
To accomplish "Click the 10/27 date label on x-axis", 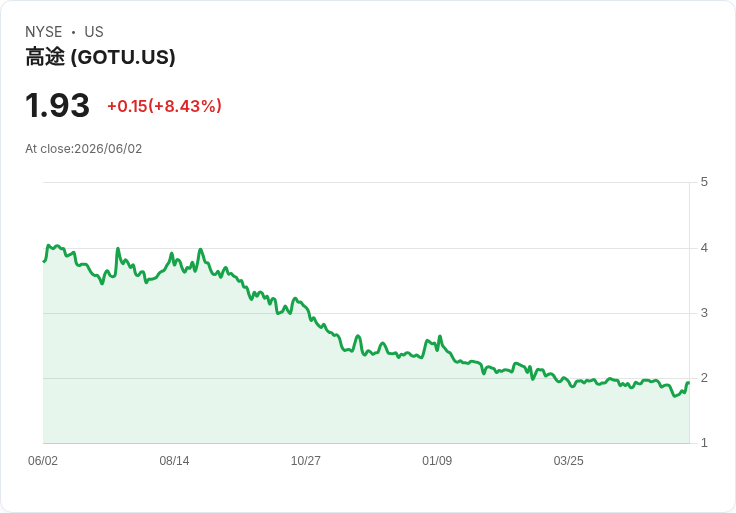I will click(306, 461).
